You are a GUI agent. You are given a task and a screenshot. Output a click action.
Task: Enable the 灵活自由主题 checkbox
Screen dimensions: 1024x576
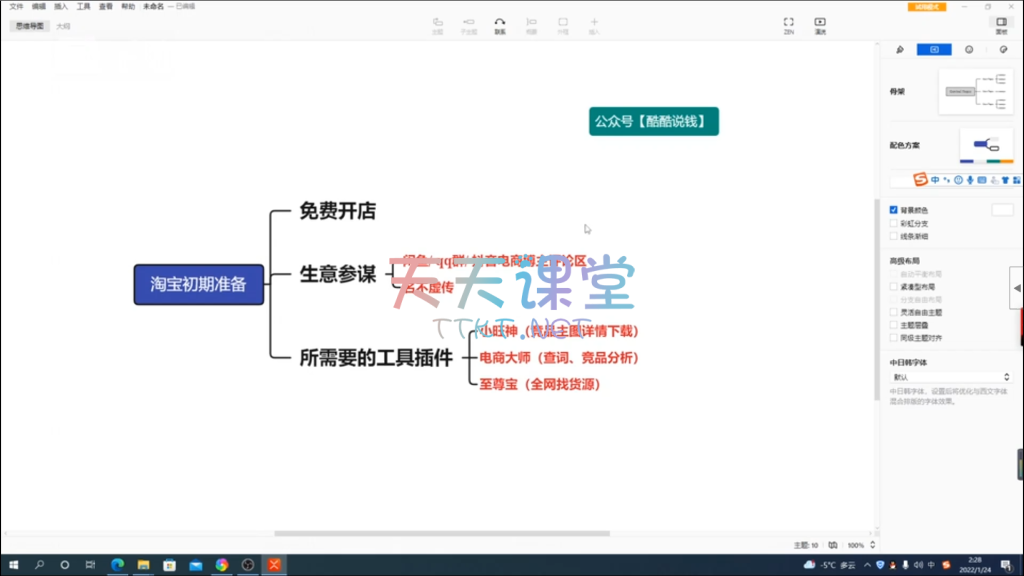(x=894, y=312)
